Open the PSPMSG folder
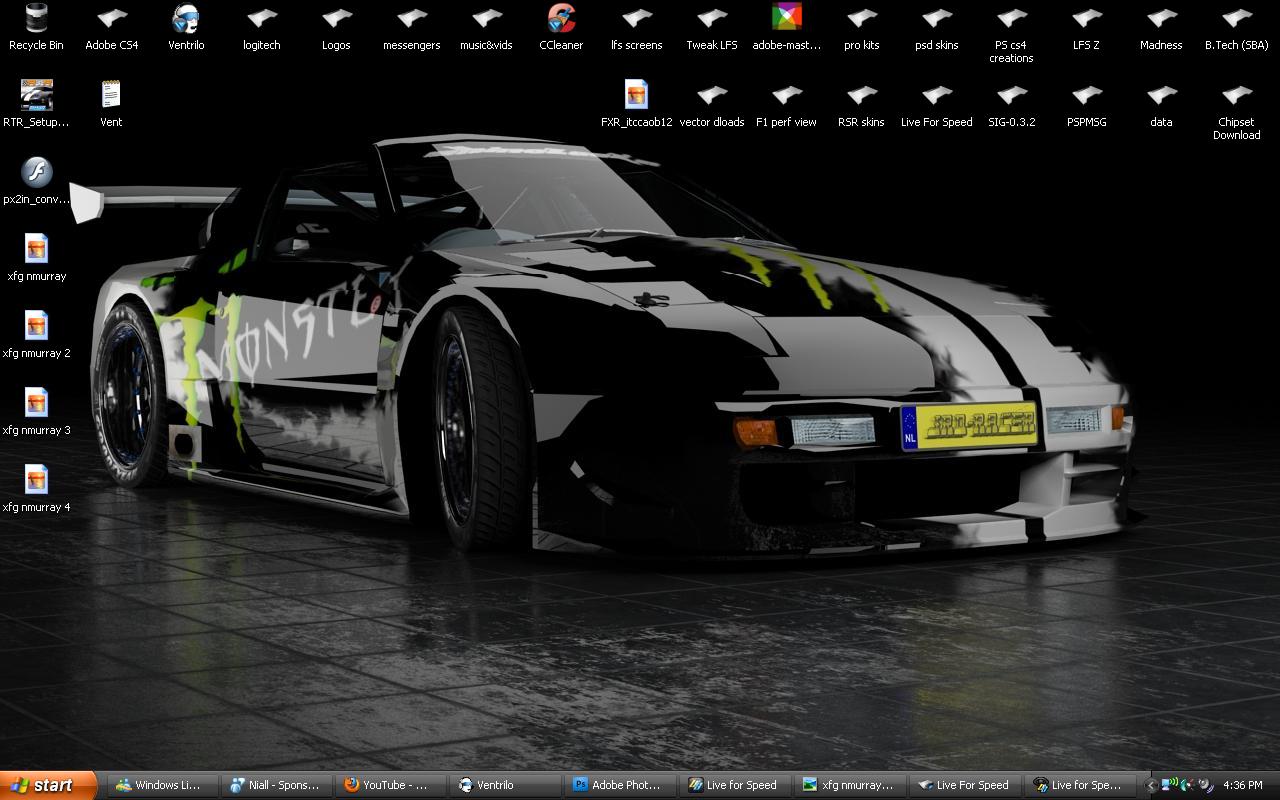Viewport: 1280px width, 800px height. 1086,104
